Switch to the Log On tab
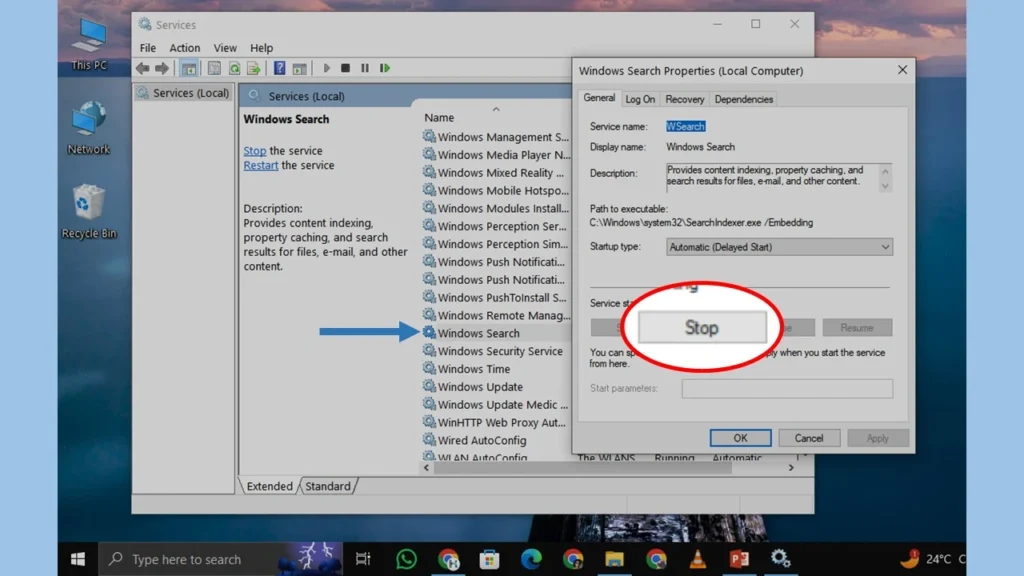This screenshot has width=1024, height=576. point(640,99)
